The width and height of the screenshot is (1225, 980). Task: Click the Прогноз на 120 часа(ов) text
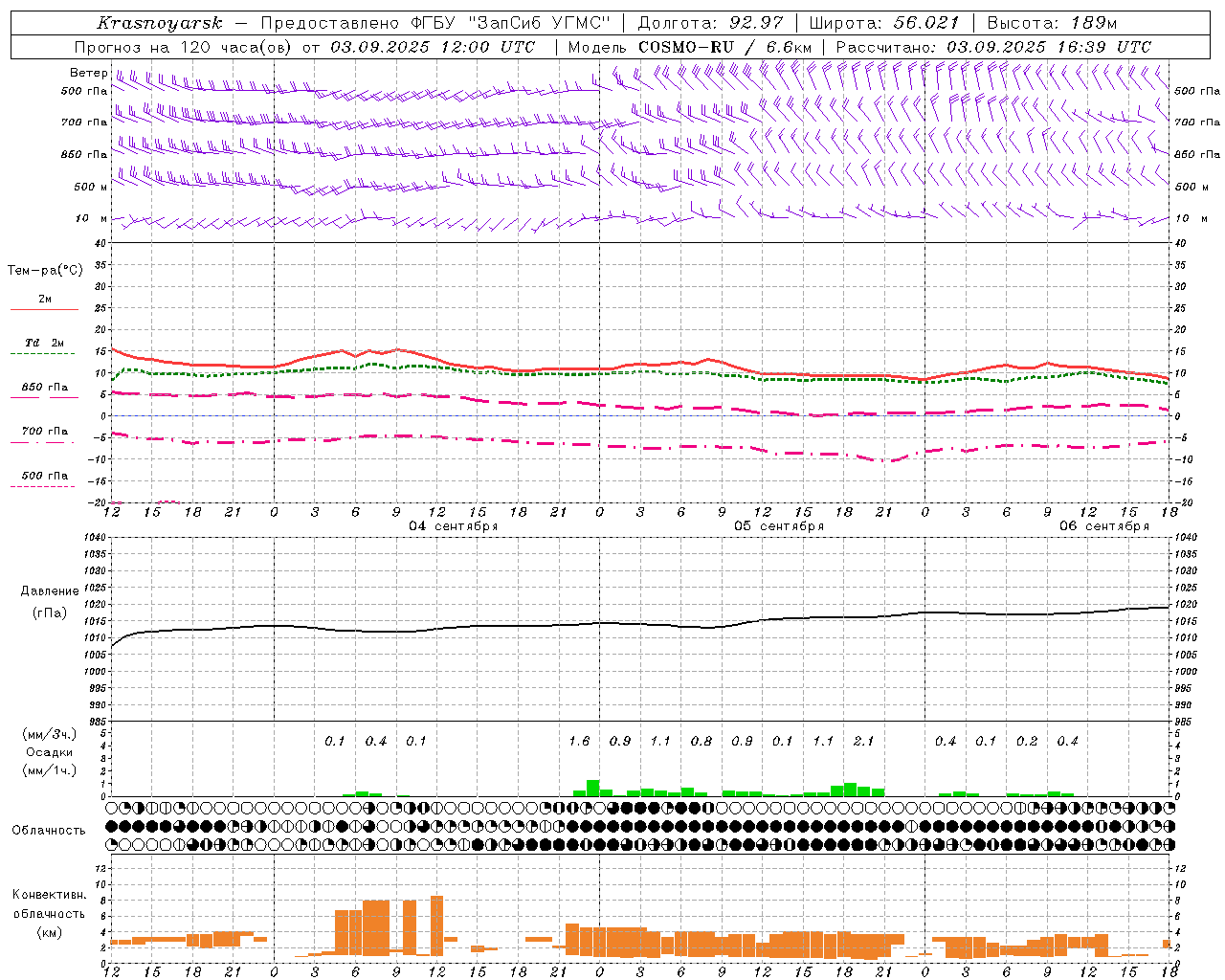point(184,47)
